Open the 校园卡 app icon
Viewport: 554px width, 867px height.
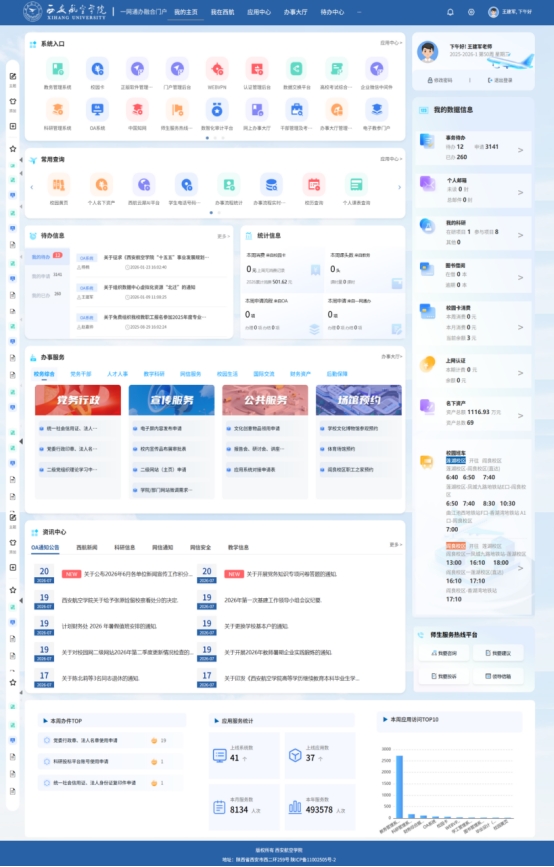pos(97,69)
